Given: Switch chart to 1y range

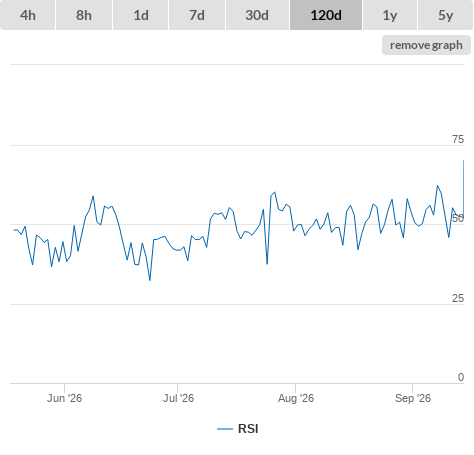Looking at the screenshot, I should tap(390, 15).
